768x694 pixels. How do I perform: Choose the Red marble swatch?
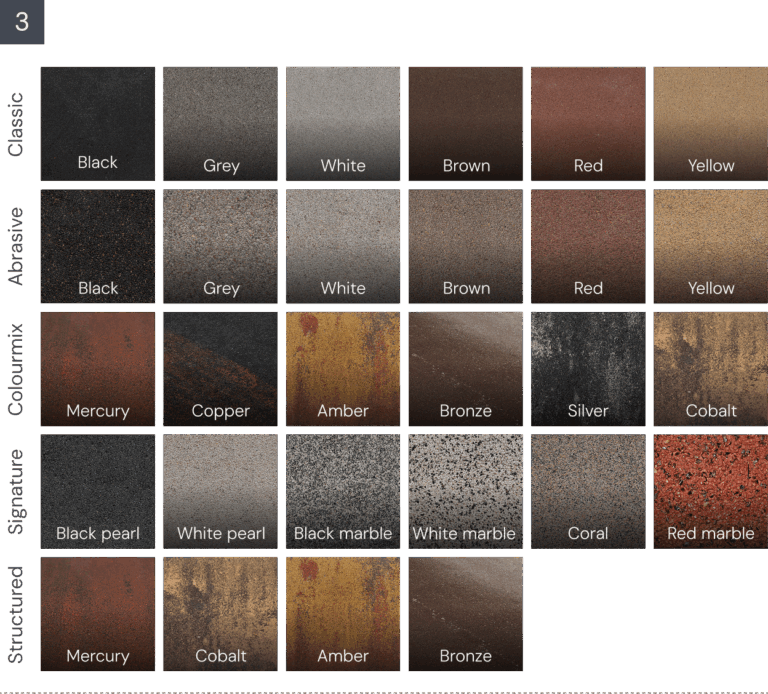(x=710, y=492)
